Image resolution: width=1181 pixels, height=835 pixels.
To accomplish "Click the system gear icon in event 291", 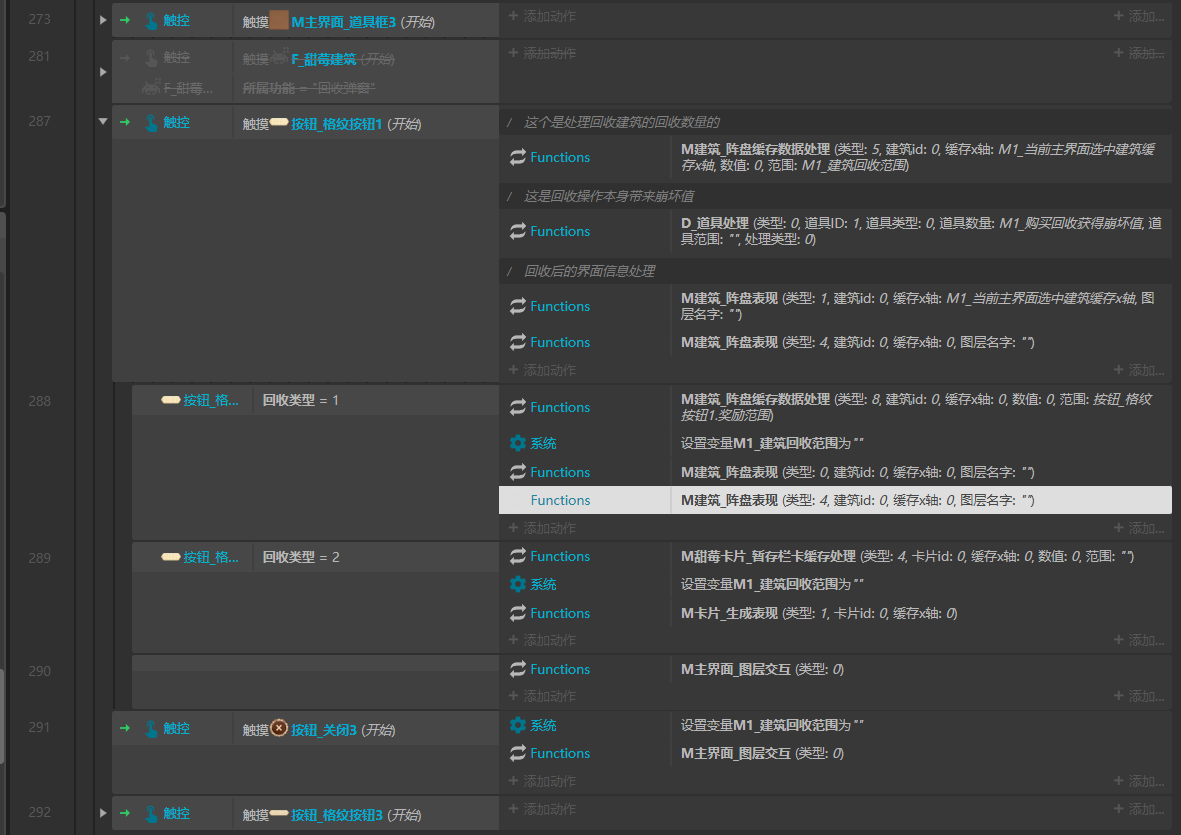I will 517,725.
